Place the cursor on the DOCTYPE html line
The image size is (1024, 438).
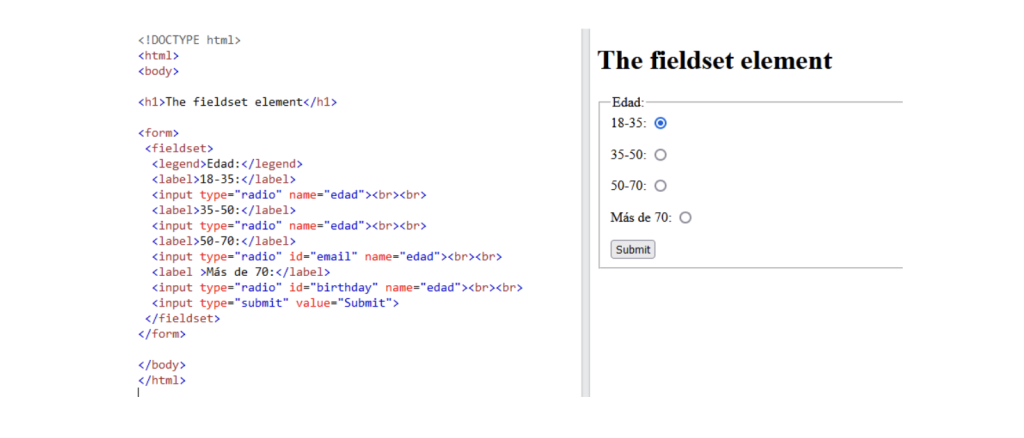pyautogui.click(x=189, y=40)
